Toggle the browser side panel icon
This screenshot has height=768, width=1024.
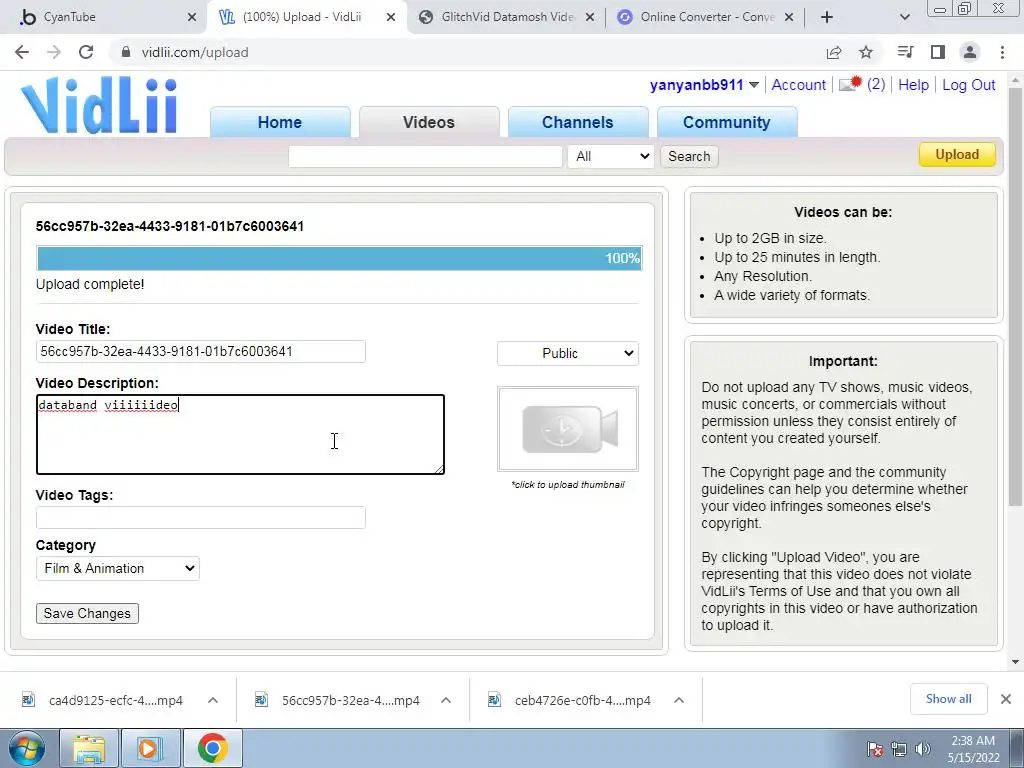pos(938,52)
